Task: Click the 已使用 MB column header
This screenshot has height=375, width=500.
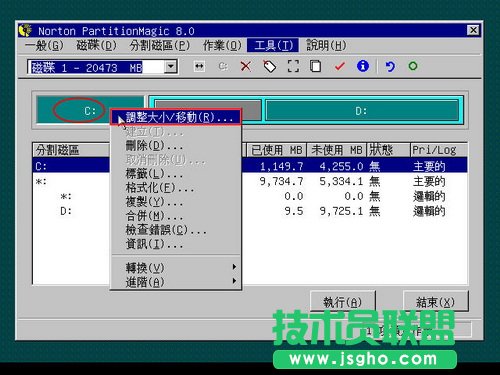Action: tap(276, 150)
